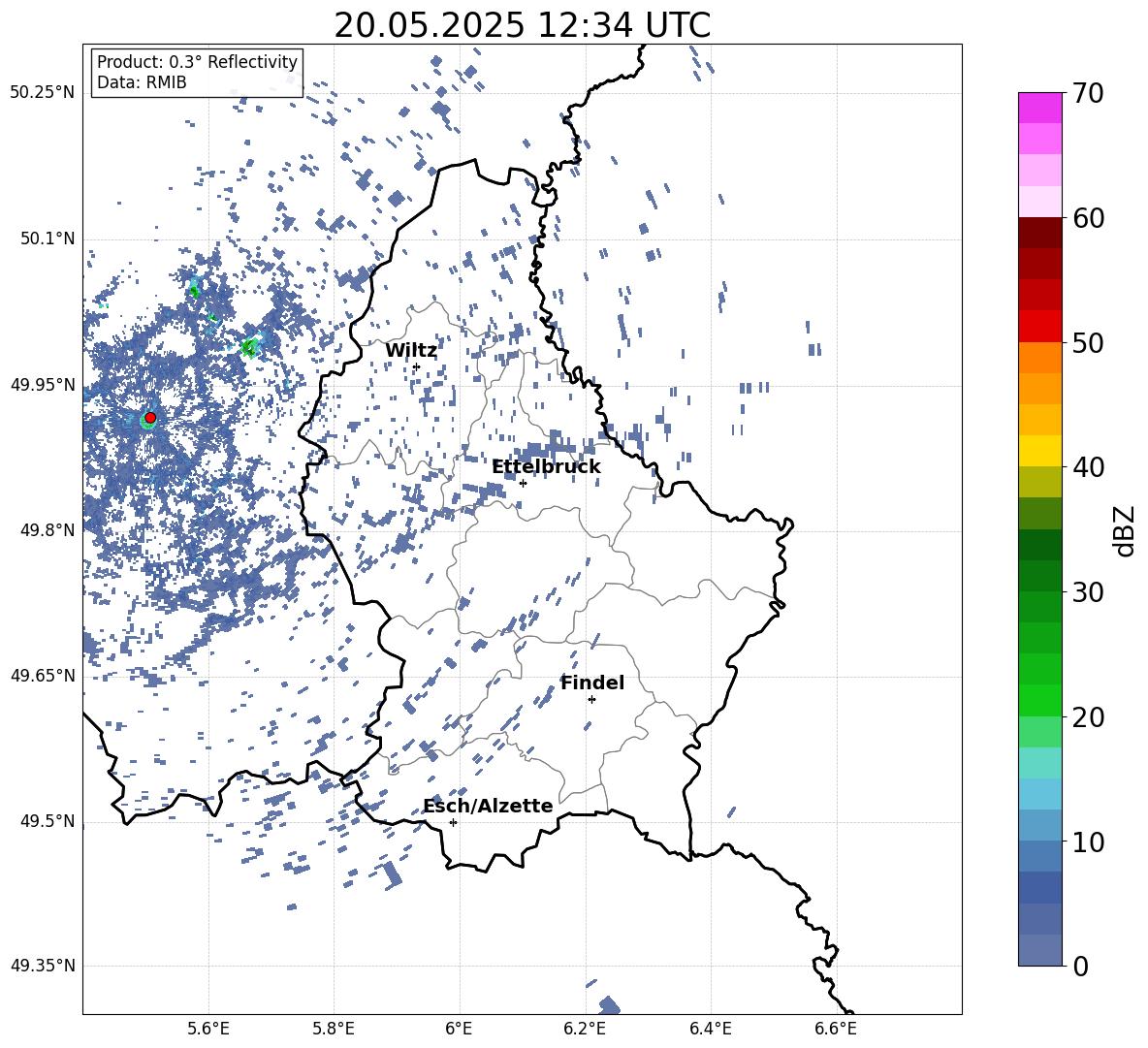Click the Esch/Alzette city label
This screenshot has width=1148, height=1048.
[488, 806]
